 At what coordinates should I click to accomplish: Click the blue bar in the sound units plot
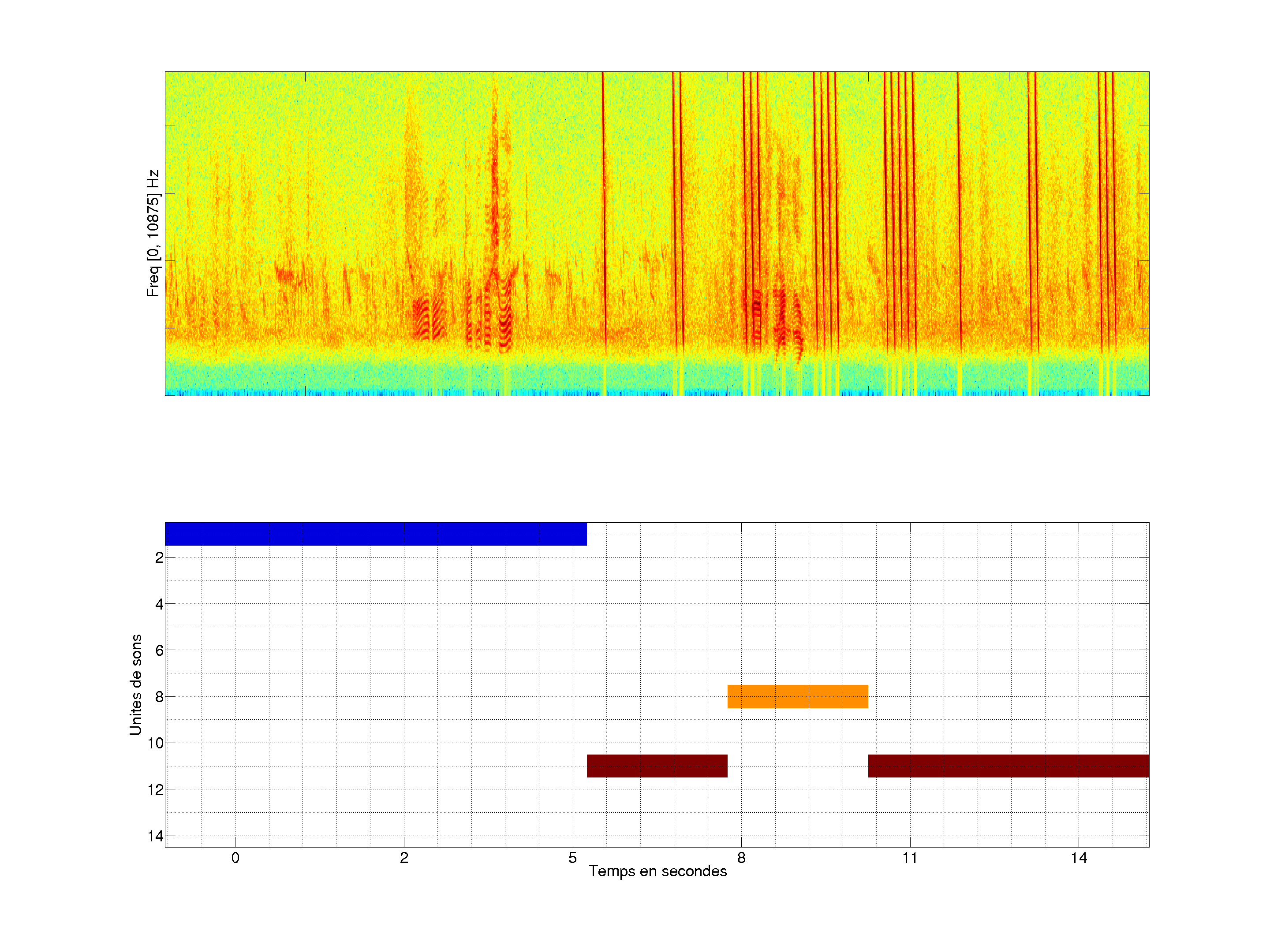tap(376, 534)
